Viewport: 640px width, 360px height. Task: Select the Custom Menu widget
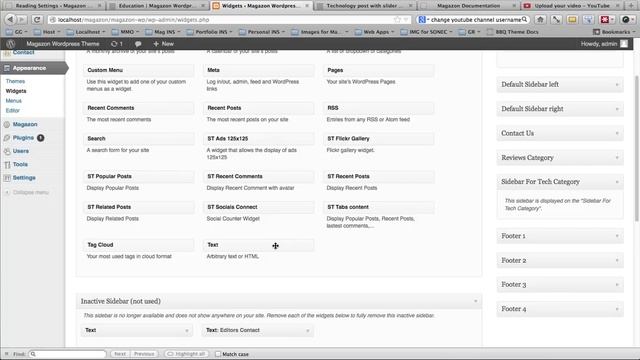click(x=138, y=70)
